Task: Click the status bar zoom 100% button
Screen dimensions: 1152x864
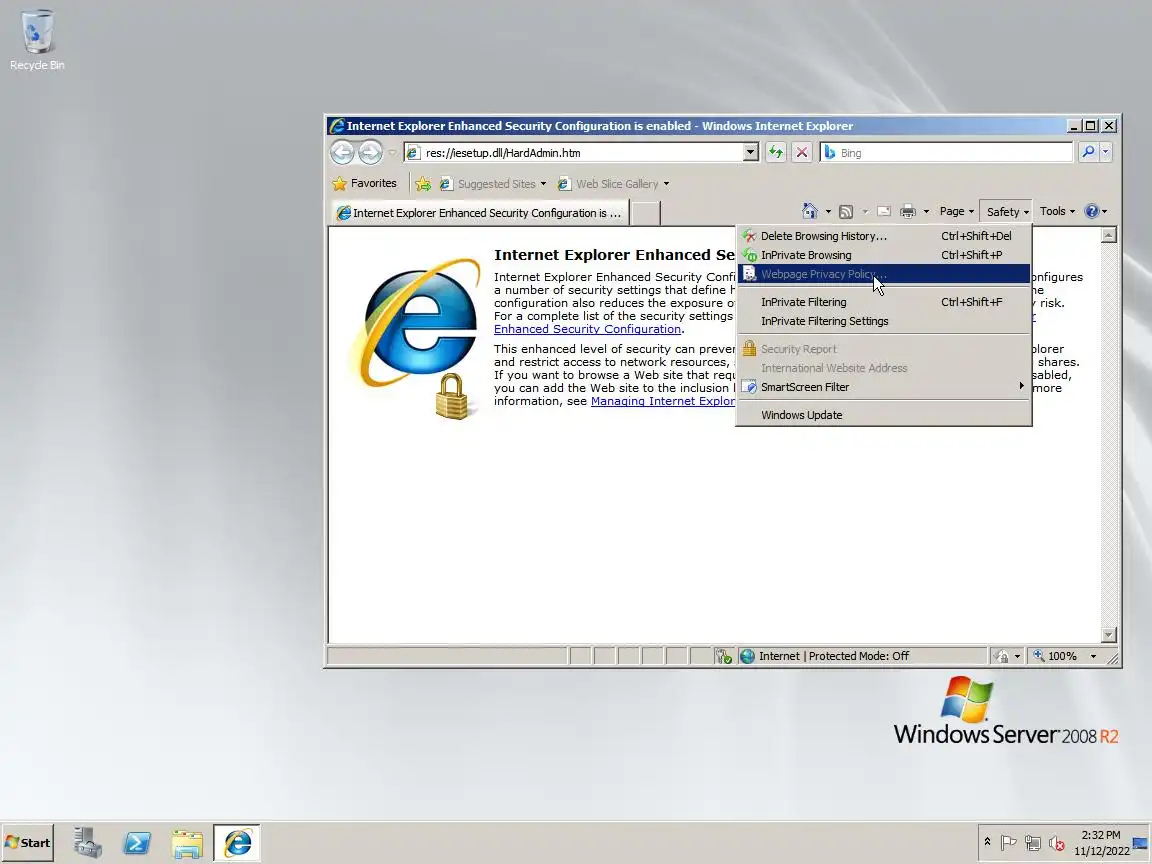Action: point(1056,656)
